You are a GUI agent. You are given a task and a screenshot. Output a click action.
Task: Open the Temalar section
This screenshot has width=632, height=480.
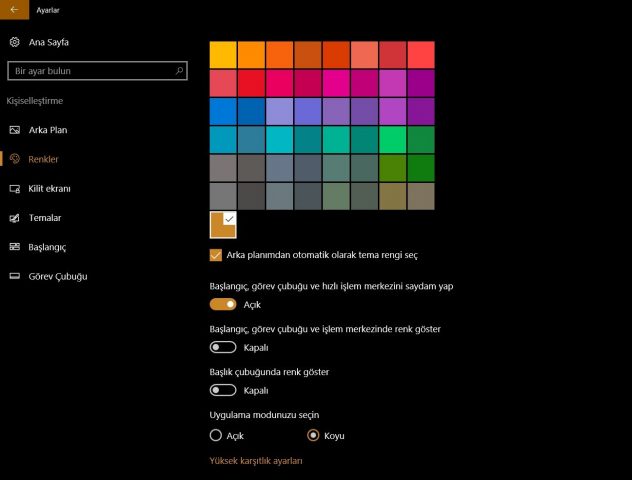click(45, 218)
